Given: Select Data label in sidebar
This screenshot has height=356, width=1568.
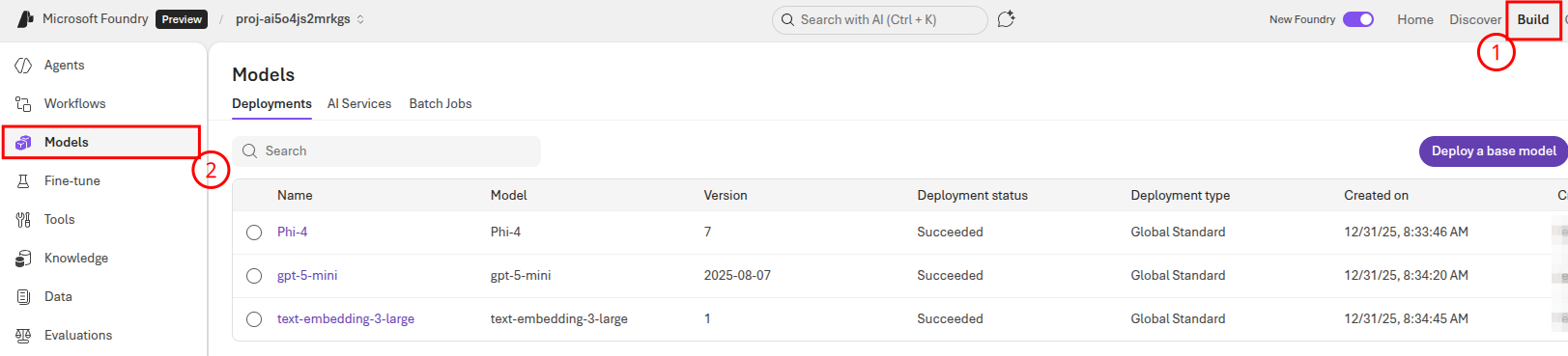Looking at the screenshot, I should click(58, 296).
